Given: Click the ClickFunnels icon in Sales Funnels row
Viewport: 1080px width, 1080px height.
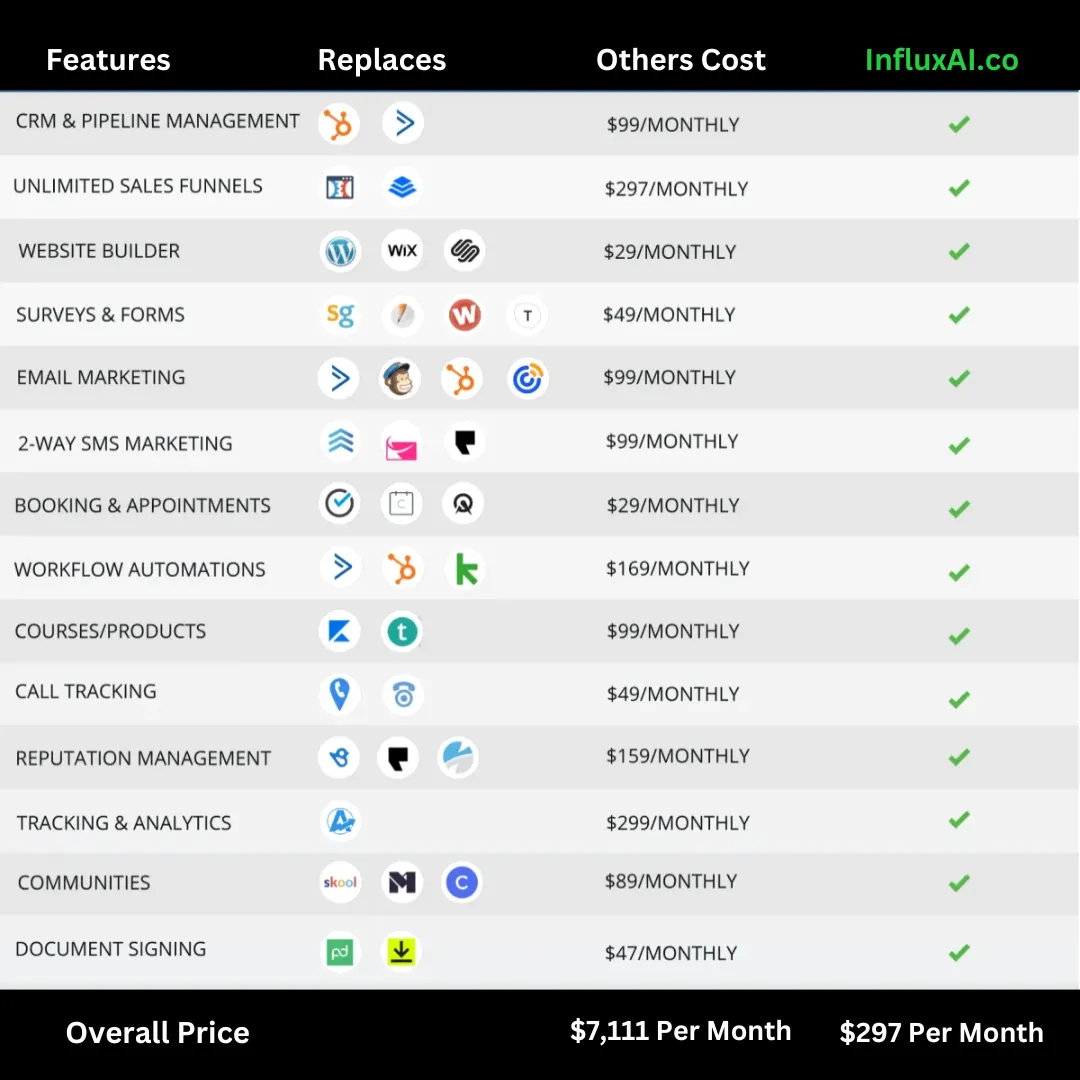Looking at the screenshot, I should tap(339, 187).
